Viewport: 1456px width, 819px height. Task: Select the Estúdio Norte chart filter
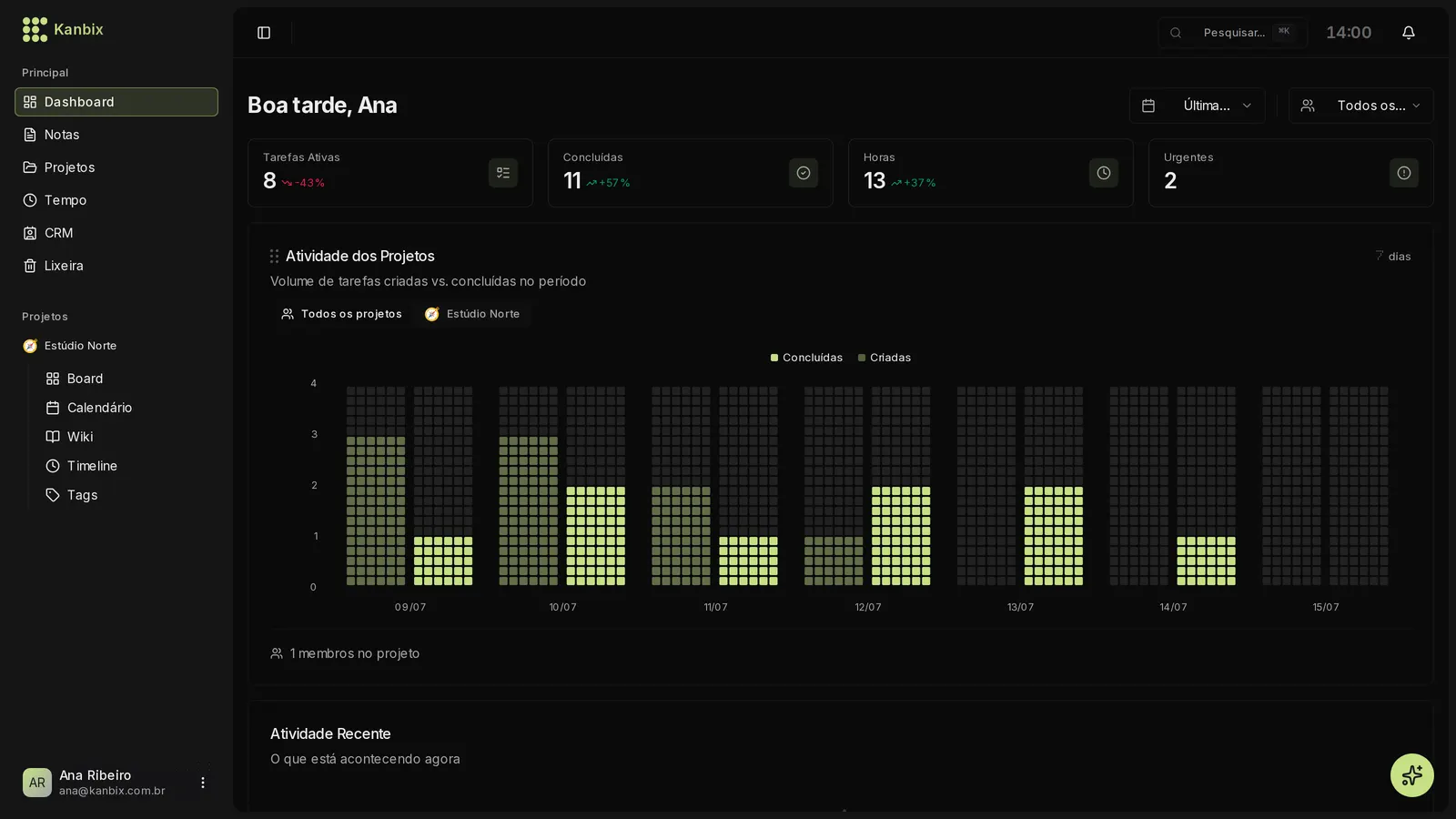point(472,314)
